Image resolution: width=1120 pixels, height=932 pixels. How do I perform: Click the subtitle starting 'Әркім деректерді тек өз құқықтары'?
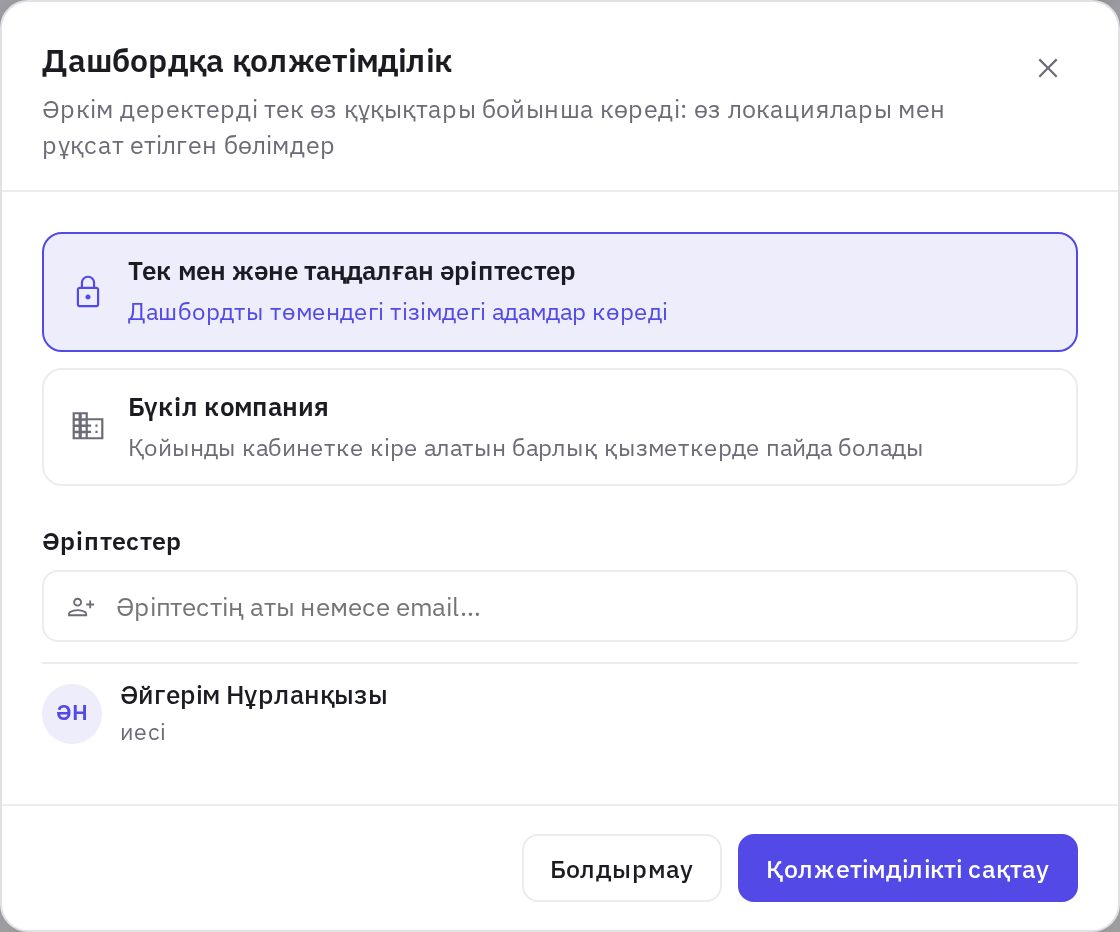pos(493,128)
